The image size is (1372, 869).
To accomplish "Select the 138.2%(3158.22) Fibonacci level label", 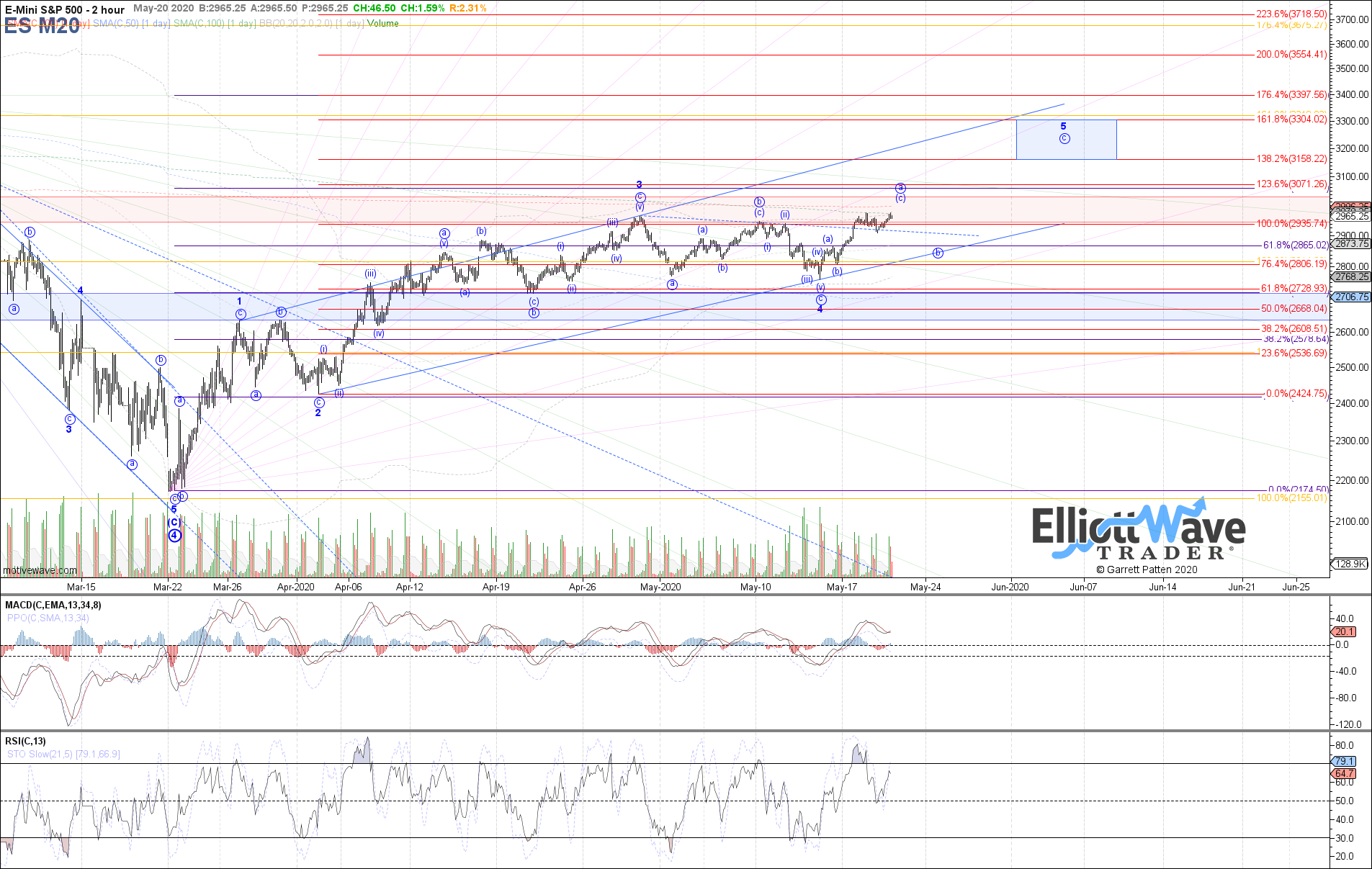I will point(1291,158).
